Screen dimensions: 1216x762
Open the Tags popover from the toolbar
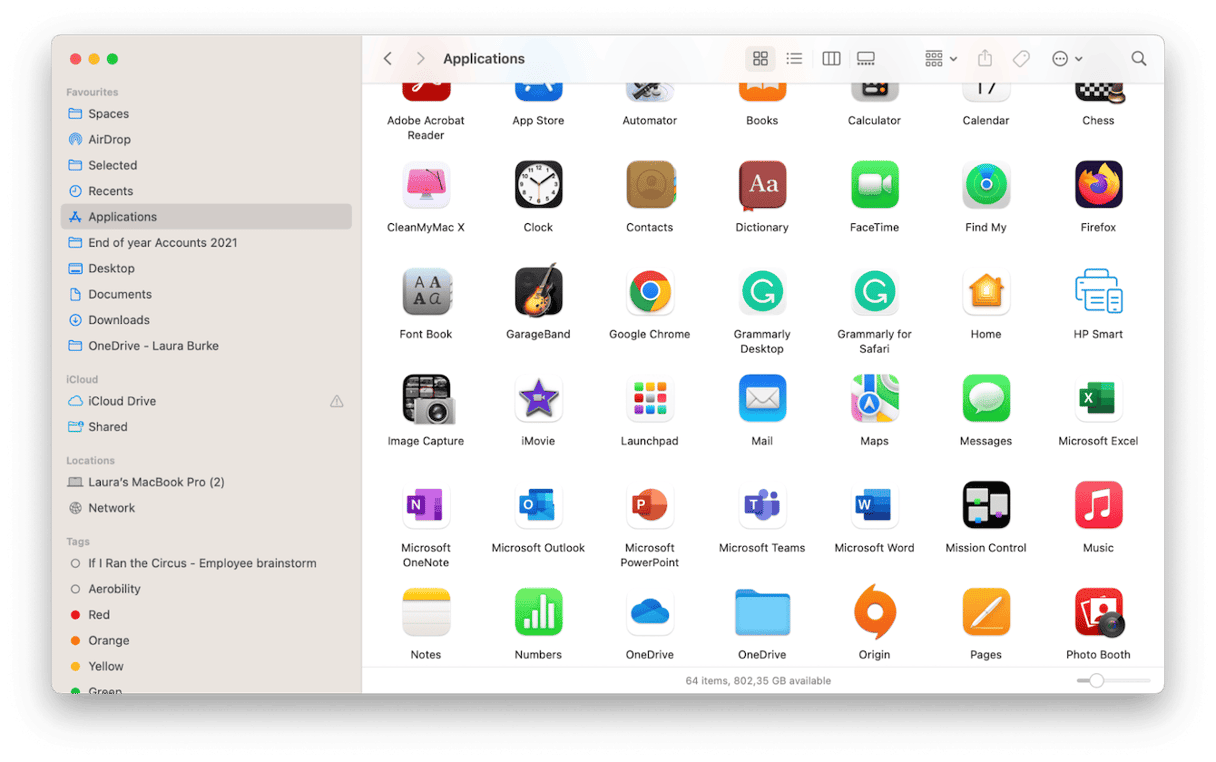click(1021, 58)
